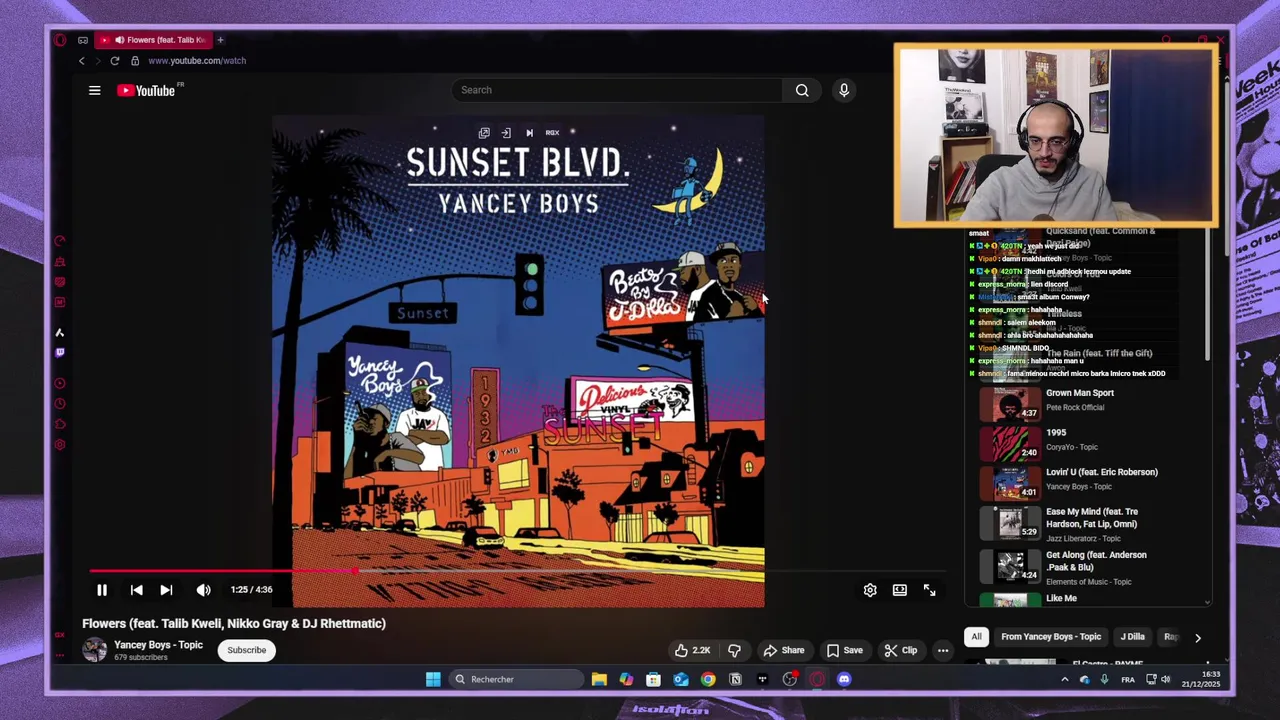Viewport: 1280px width, 720px height.
Task: Click Windows taskbar Rechercher search box
Action: 515,680
